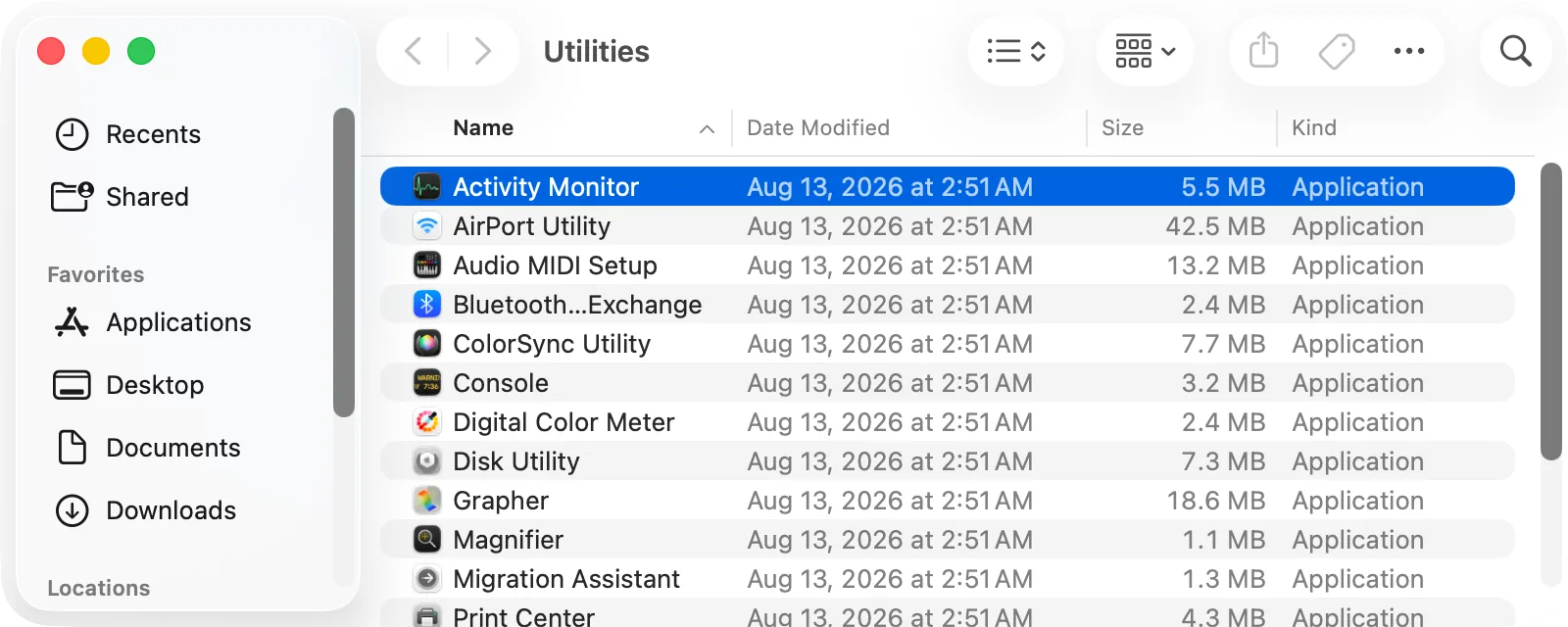The height and width of the screenshot is (627, 1568).
Task: Select Downloads under Favorites
Action: coord(171,510)
